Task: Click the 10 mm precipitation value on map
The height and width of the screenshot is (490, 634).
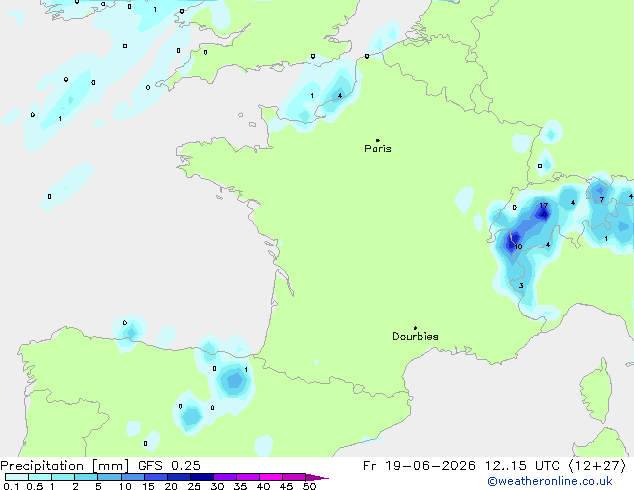Action: [518, 247]
